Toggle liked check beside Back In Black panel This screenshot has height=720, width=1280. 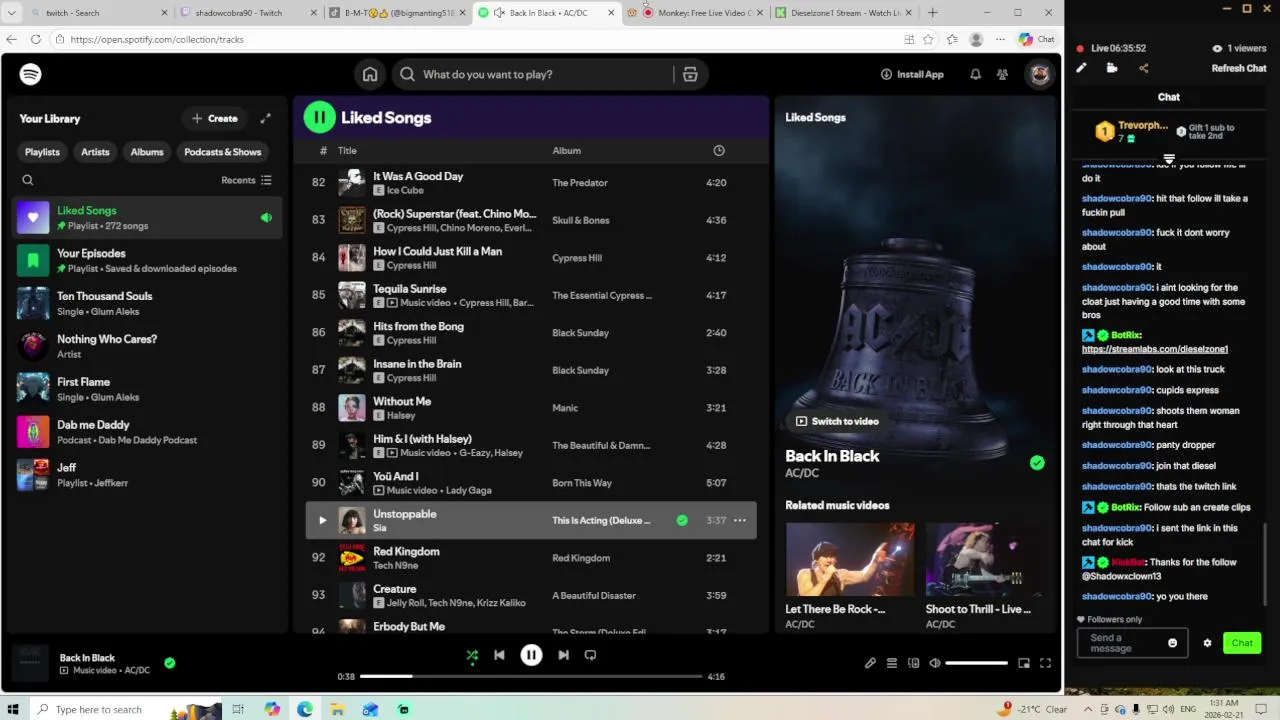click(x=1037, y=463)
